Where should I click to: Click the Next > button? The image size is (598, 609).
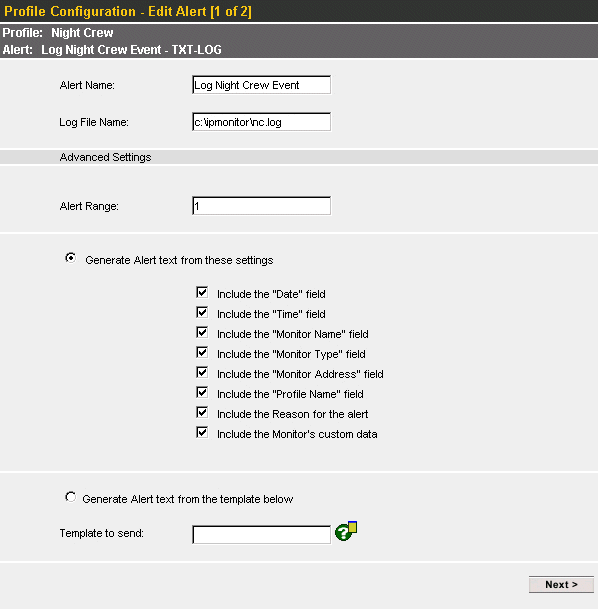click(561, 585)
